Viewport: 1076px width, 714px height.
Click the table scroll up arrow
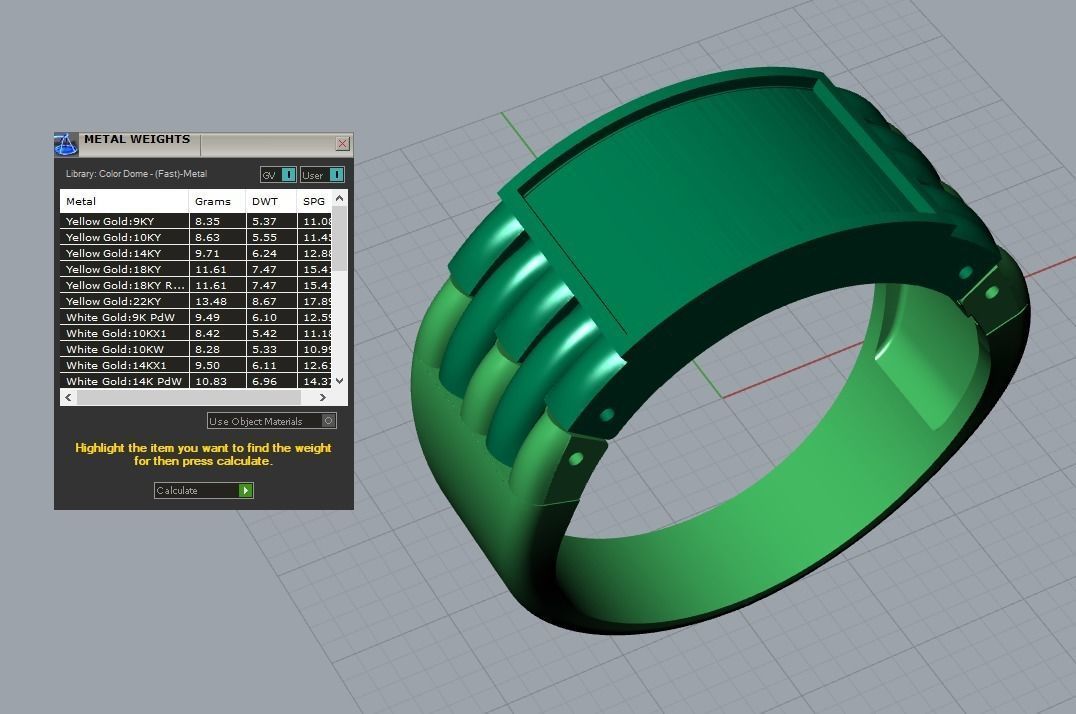(x=340, y=198)
